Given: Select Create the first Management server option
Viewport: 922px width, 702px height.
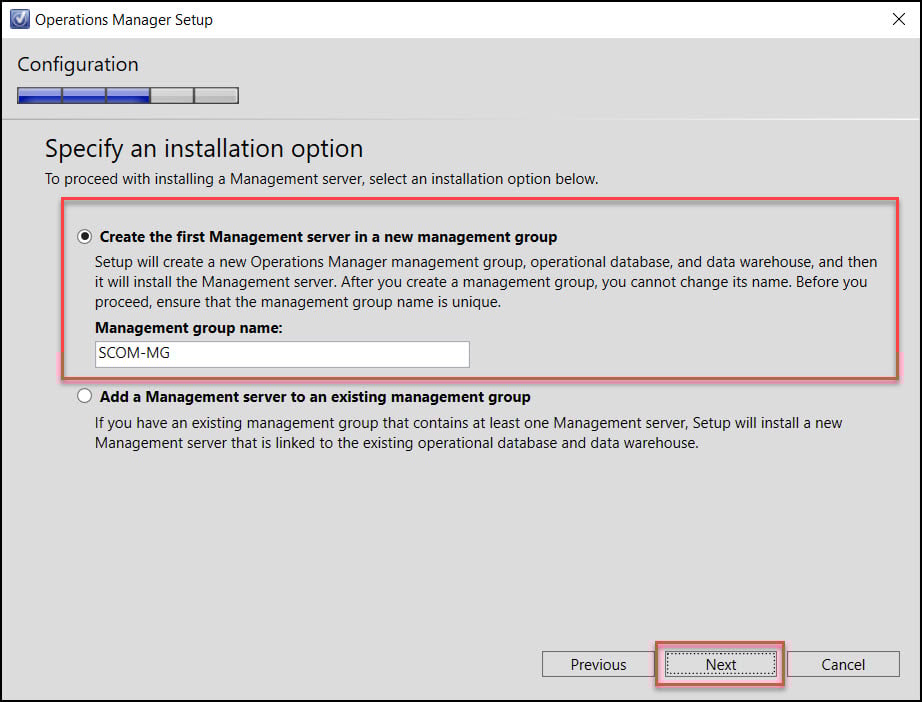Looking at the screenshot, I should click(85, 236).
